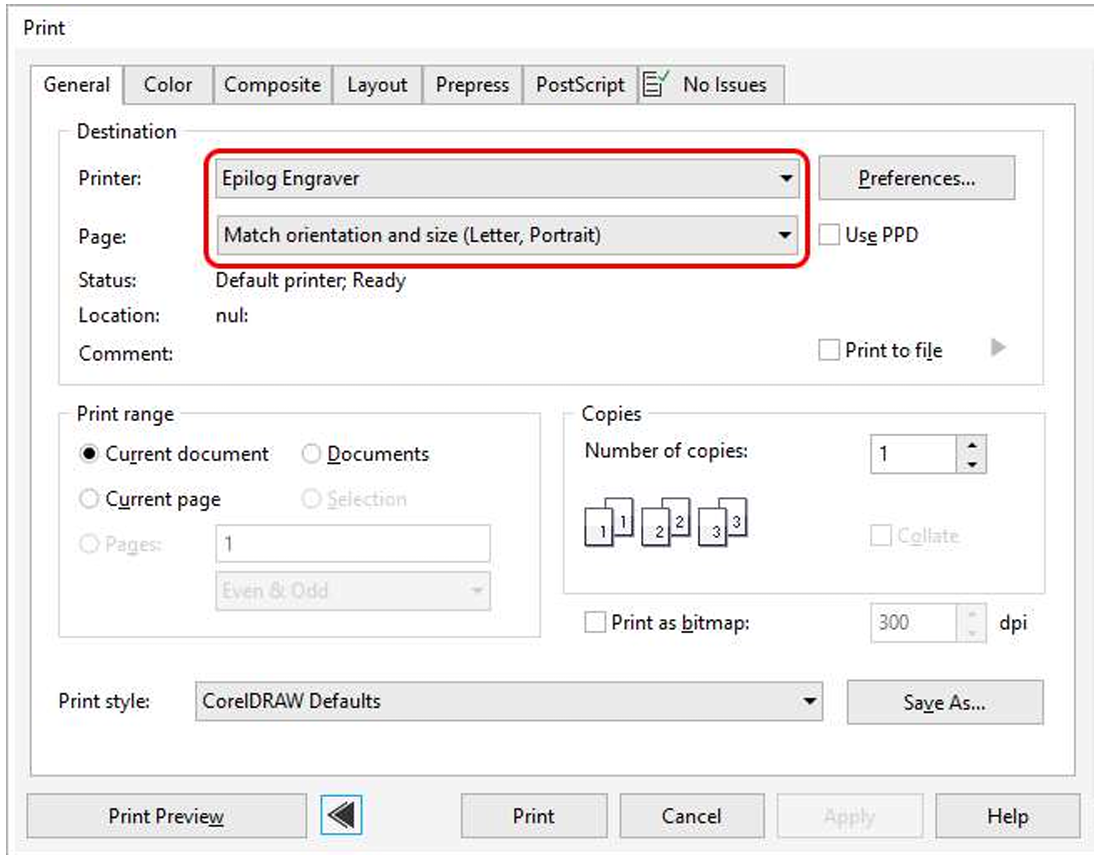Check the Print to file option
The height and width of the screenshot is (855, 1094).
(829, 350)
